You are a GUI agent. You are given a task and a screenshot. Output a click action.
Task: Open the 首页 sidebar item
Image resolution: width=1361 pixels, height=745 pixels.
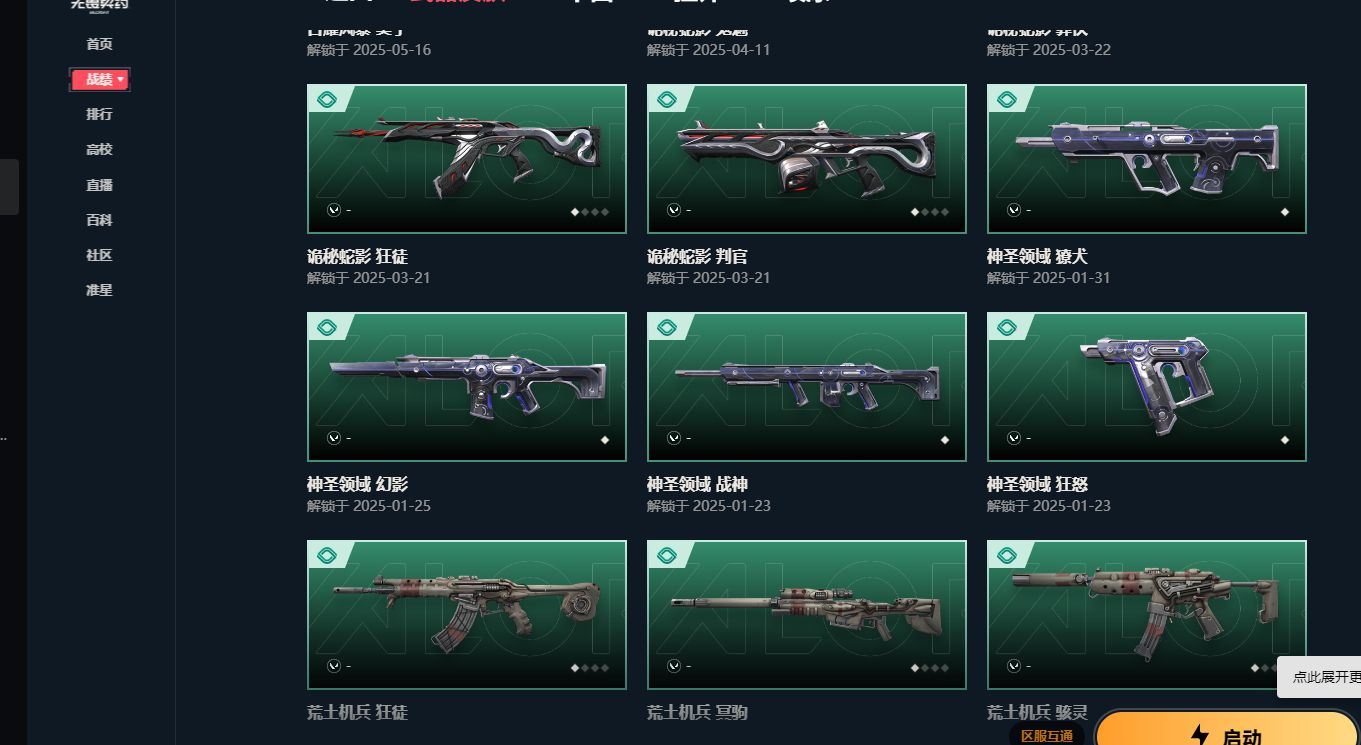pos(99,44)
